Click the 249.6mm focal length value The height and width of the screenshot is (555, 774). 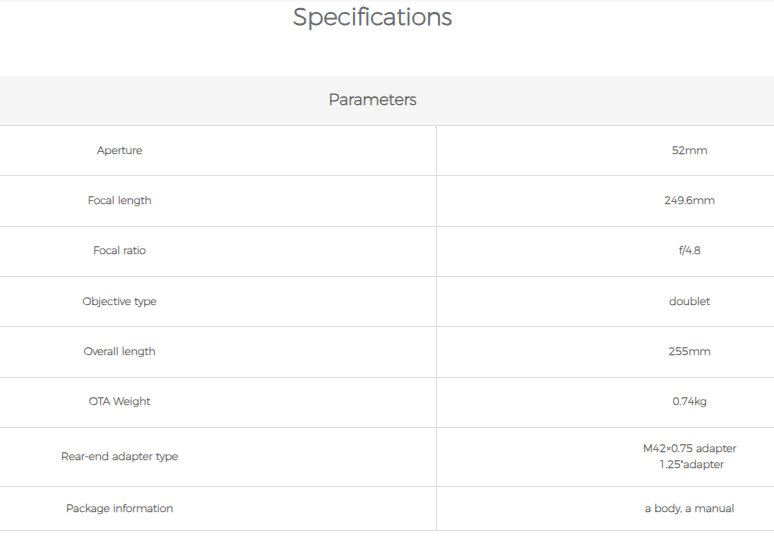pyautogui.click(x=689, y=200)
